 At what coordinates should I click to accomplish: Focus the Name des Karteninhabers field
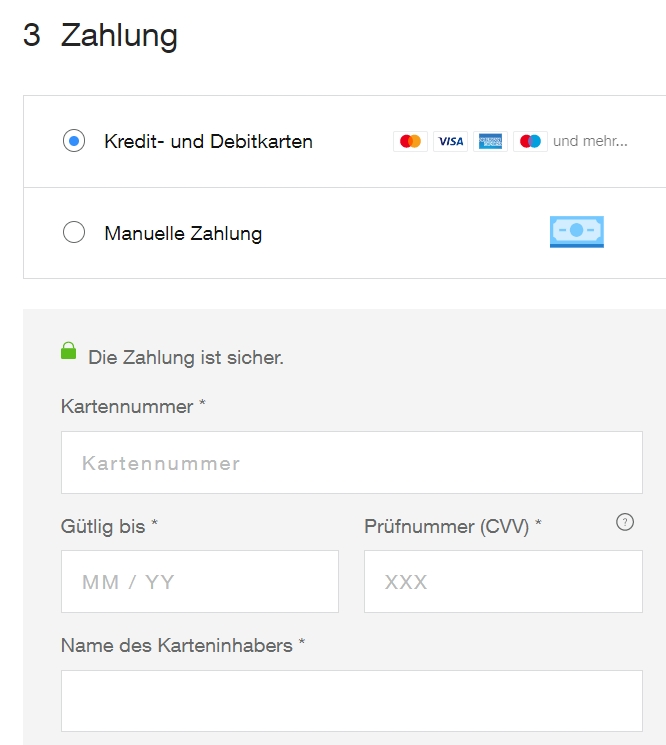pos(352,701)
